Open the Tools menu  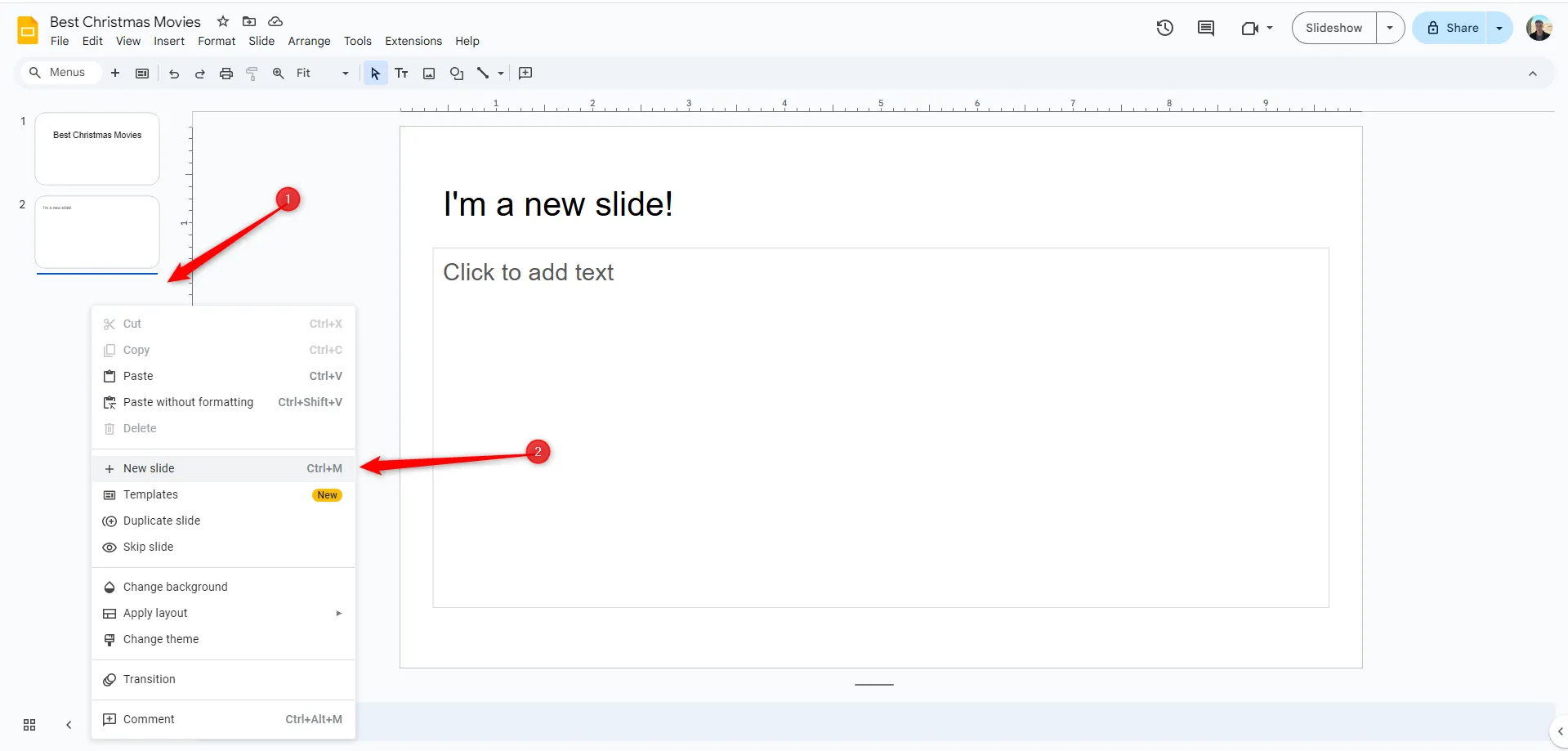pyautogui.click(x=357, y=41)
